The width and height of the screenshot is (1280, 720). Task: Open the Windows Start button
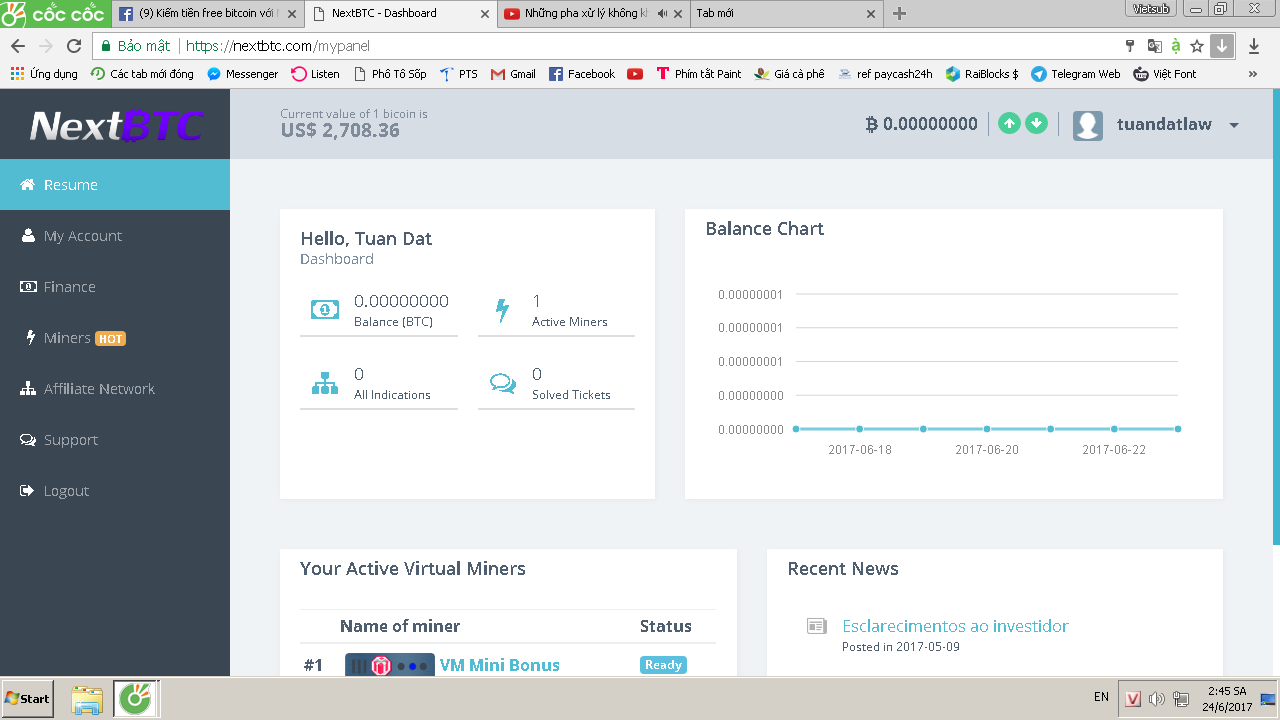point(28,698)
